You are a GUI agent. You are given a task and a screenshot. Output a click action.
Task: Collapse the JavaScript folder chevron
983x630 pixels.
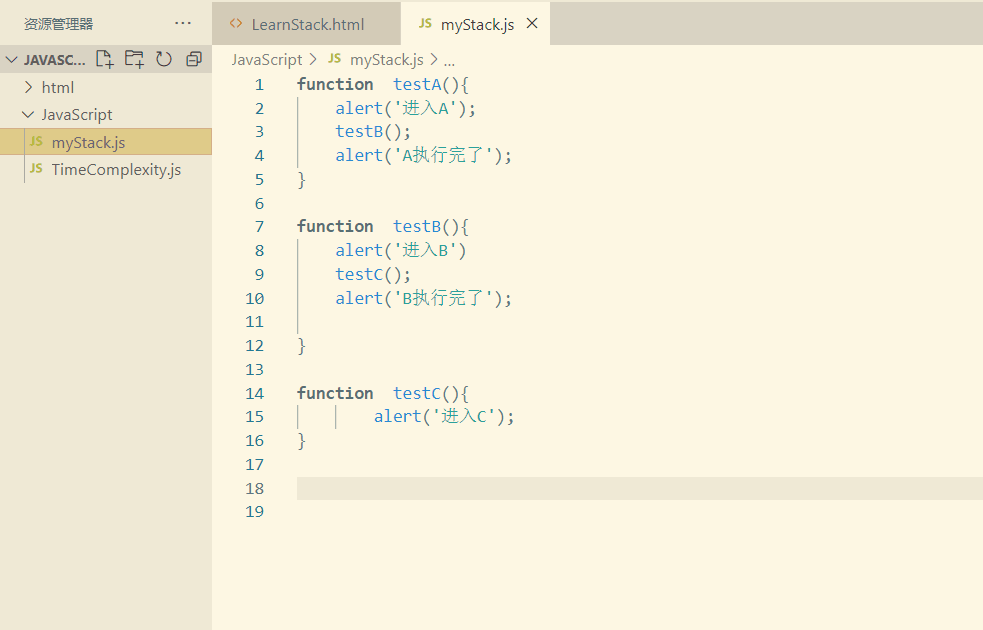(28, 114)
